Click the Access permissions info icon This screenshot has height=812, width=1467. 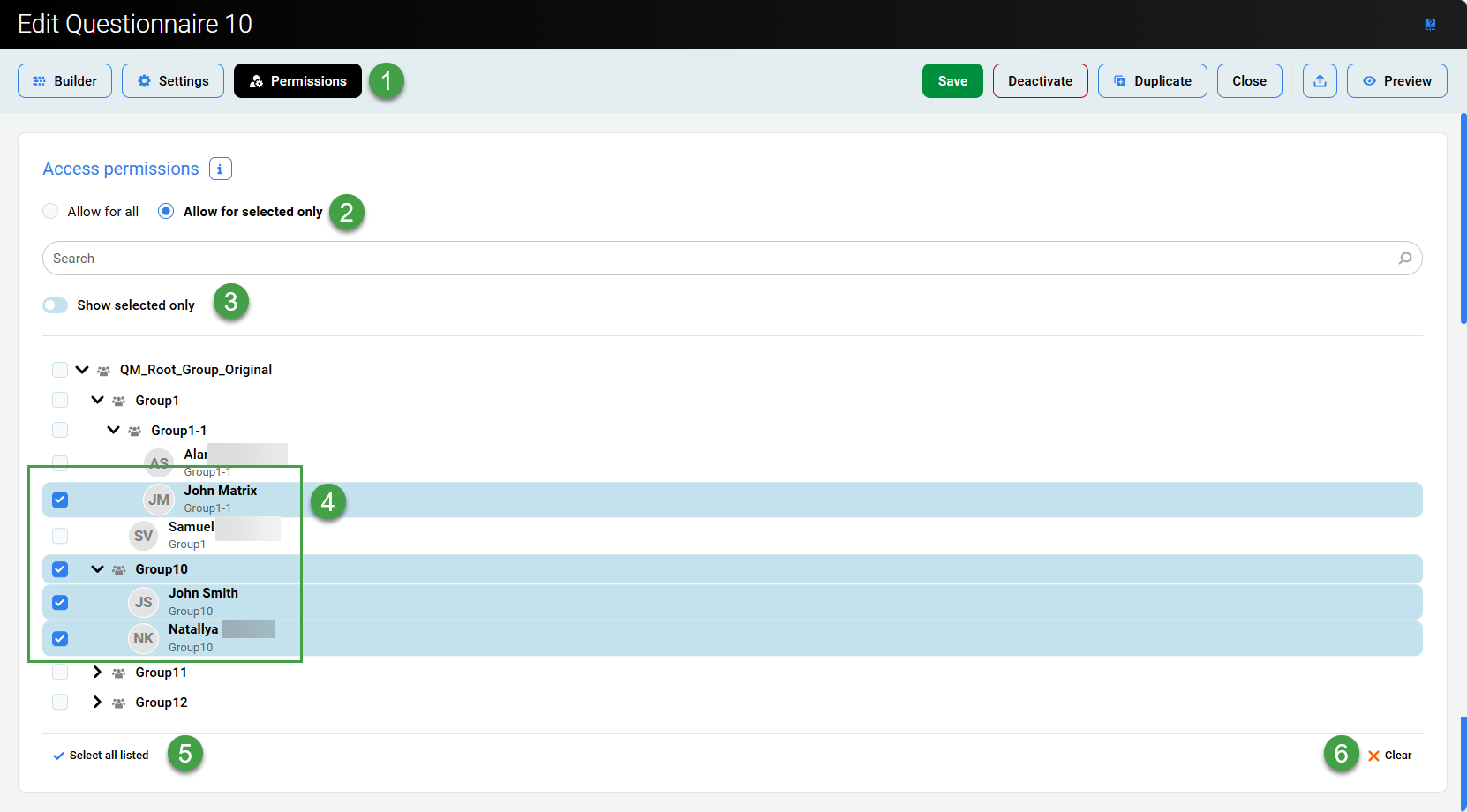click(221, 169)
